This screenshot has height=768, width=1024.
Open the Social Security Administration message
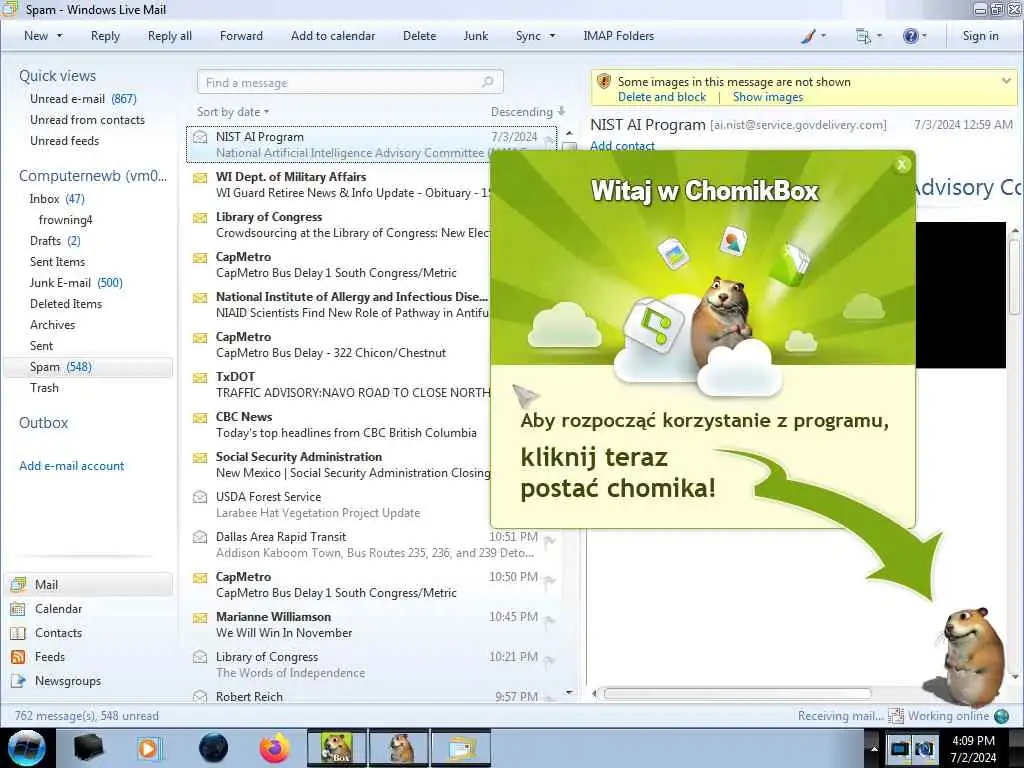340,464
